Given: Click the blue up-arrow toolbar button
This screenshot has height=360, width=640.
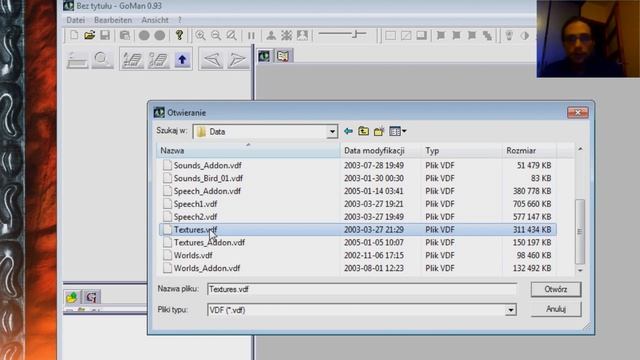Looking at the screenshot, I should click(x=182, y=60).
